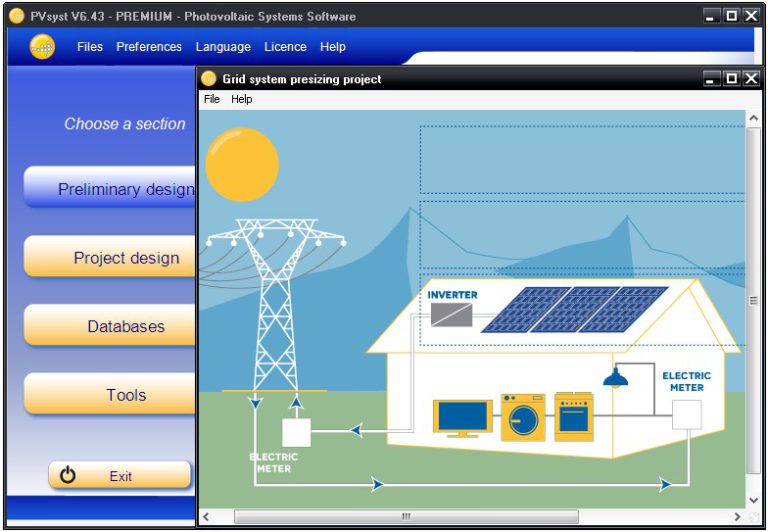Image resolution: width=768 pixels, height=532 pixels.
Task: Click the horizontal scrollbar left arrow
Action: click(x=207, y=517)
